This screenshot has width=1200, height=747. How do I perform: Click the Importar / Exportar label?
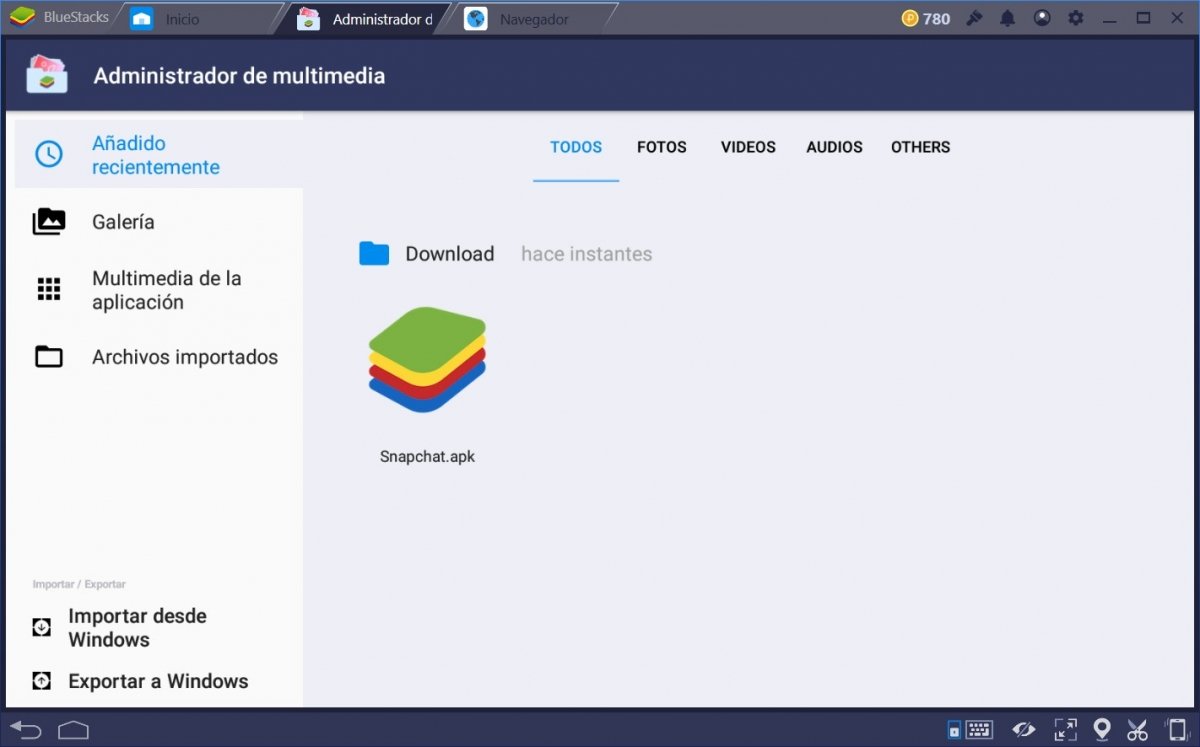(79, 584)
